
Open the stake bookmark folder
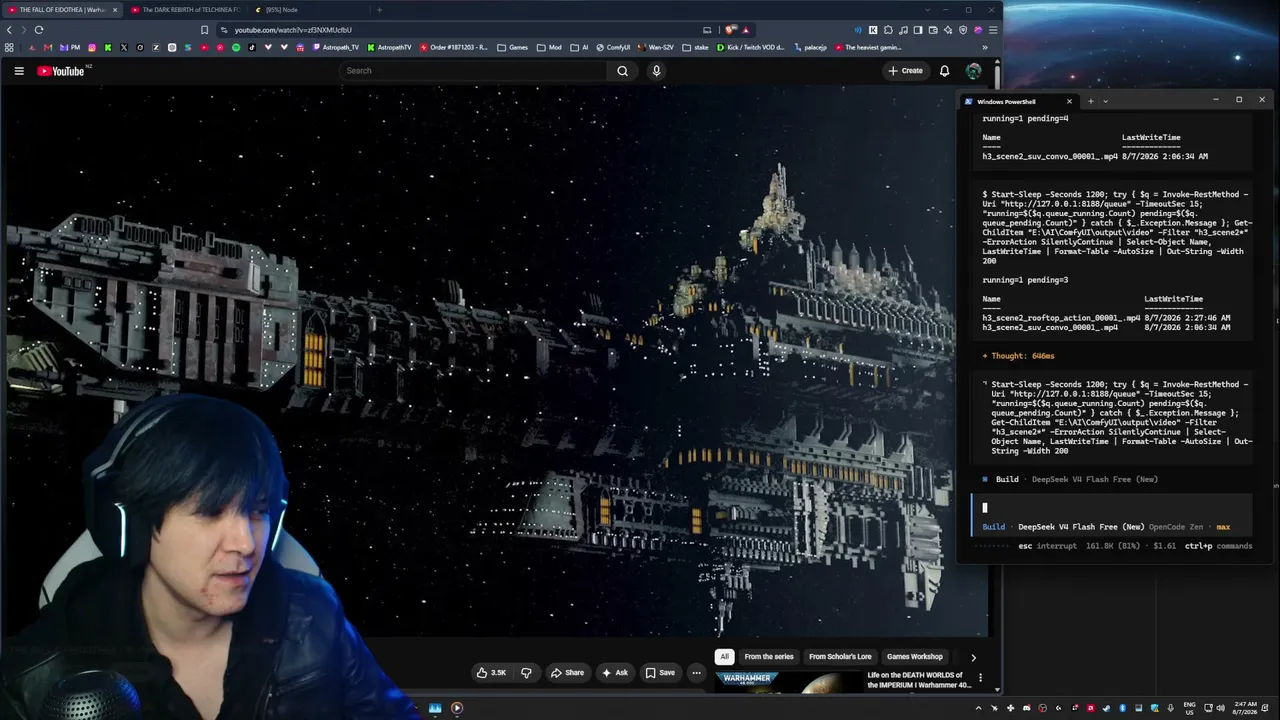click(x=695, y=47)
